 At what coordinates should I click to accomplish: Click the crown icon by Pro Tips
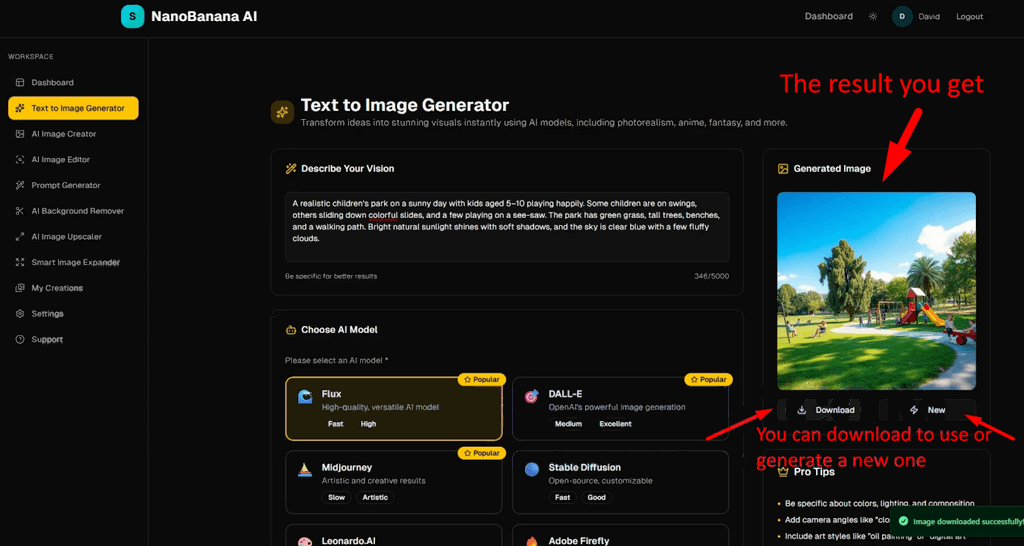click(782, 472)
